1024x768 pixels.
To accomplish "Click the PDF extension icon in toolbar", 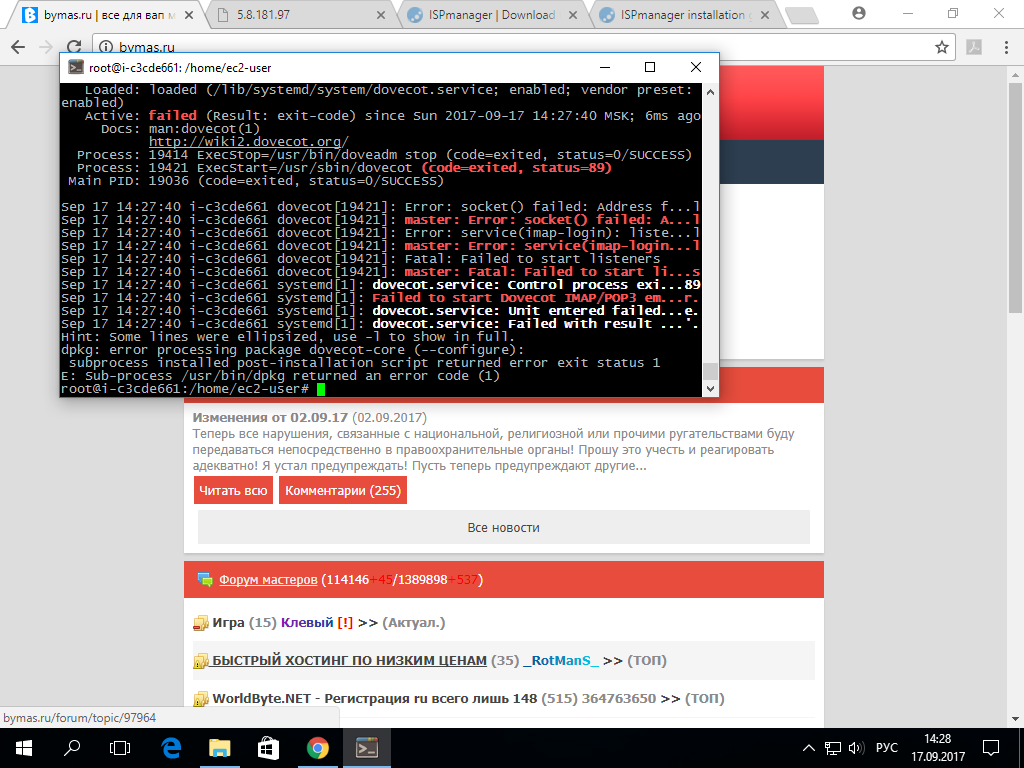I will tap(973, 47).
